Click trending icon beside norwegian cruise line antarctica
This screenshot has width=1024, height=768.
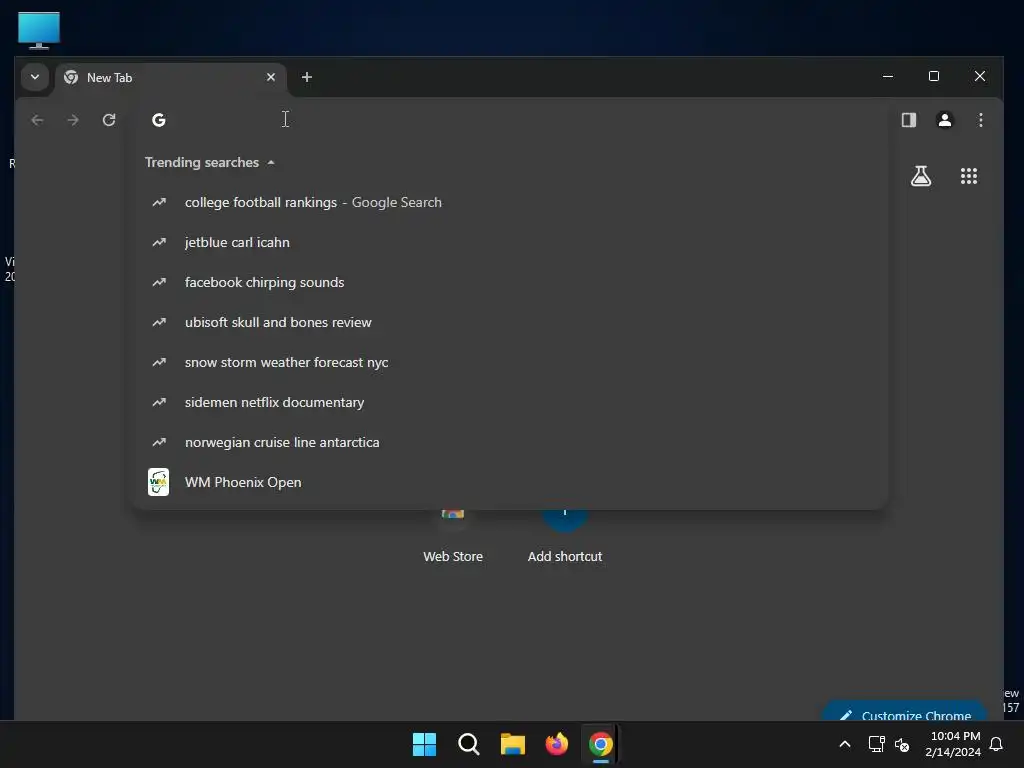159,442
